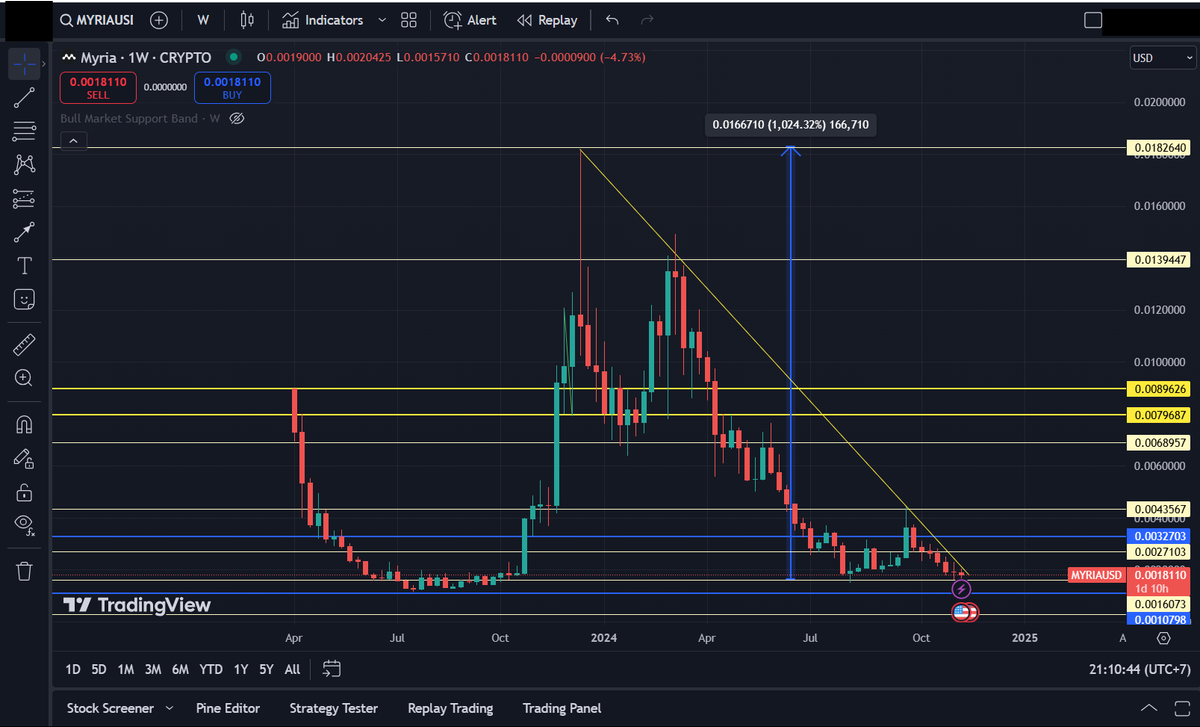Open go to date calendar
Viewport: 1200px width, 727px height.
(332, 668)
